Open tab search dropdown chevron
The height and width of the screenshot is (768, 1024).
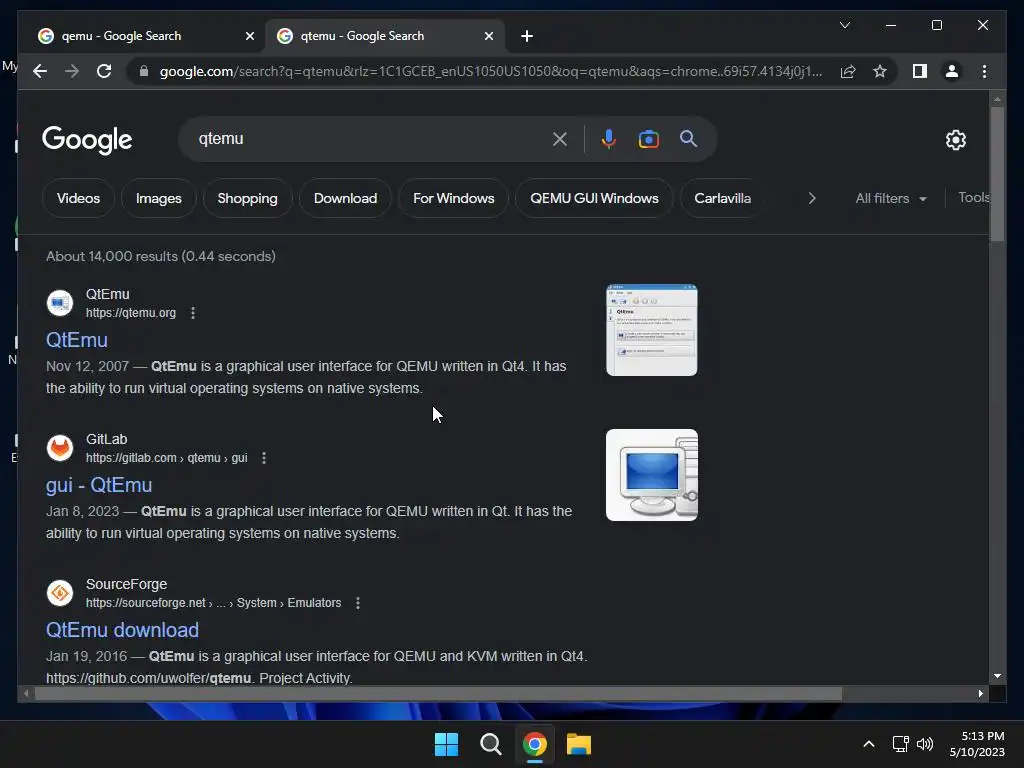(x=844, y=25)
